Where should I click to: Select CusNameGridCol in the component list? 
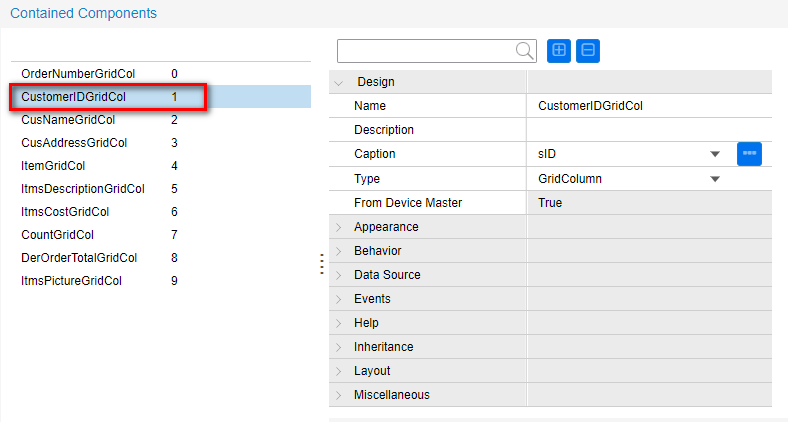(x=68, y=120)
